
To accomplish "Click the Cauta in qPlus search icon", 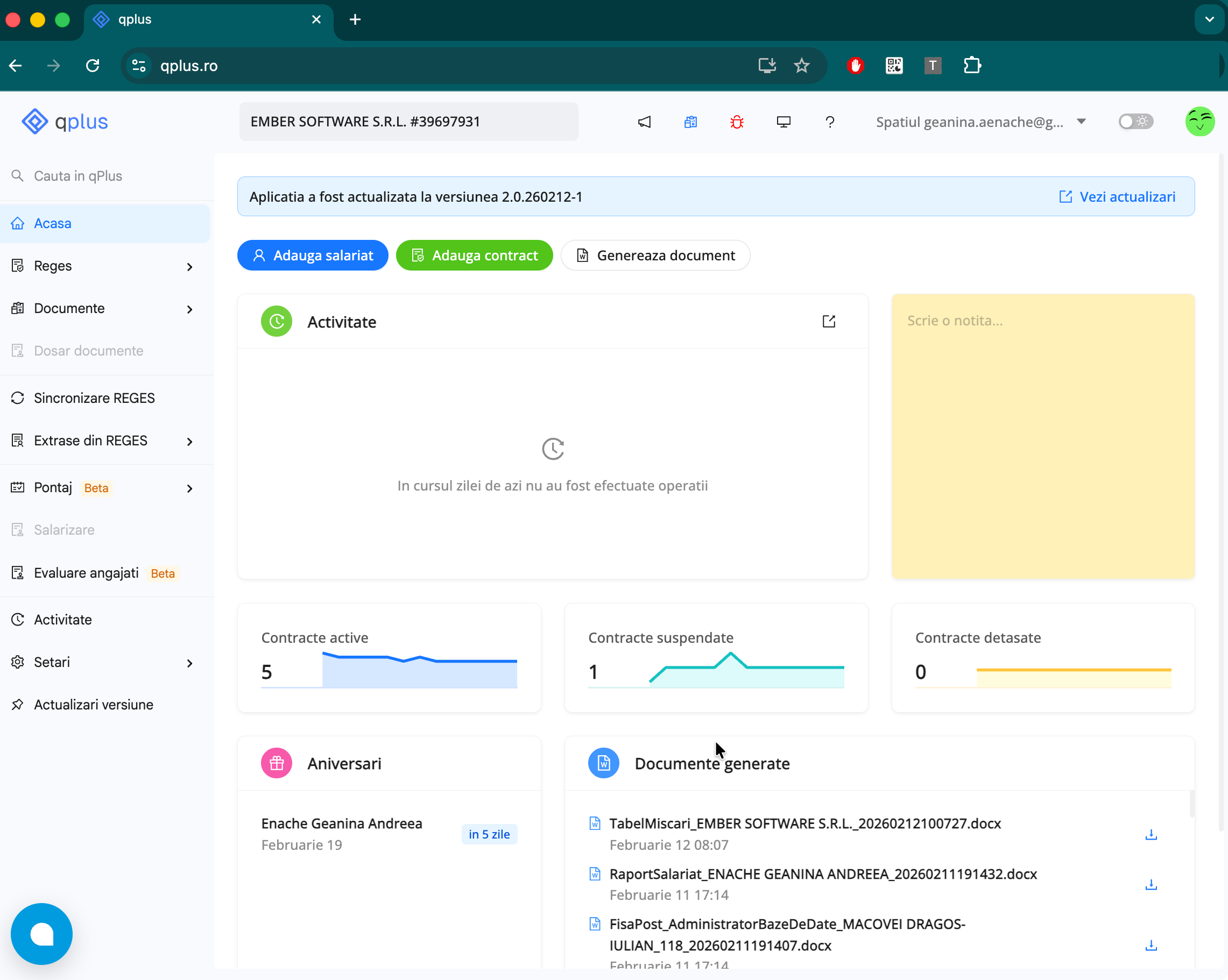I will [x=17, y=175].
